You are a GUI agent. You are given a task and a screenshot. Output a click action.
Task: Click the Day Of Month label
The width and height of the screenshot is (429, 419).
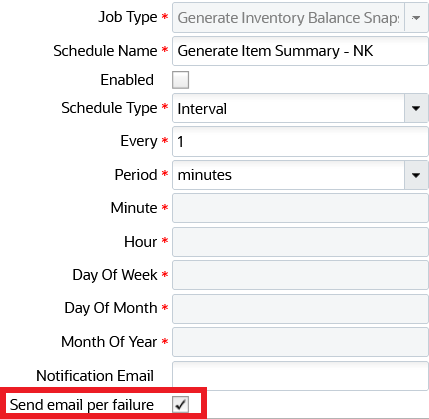point(111,308)
